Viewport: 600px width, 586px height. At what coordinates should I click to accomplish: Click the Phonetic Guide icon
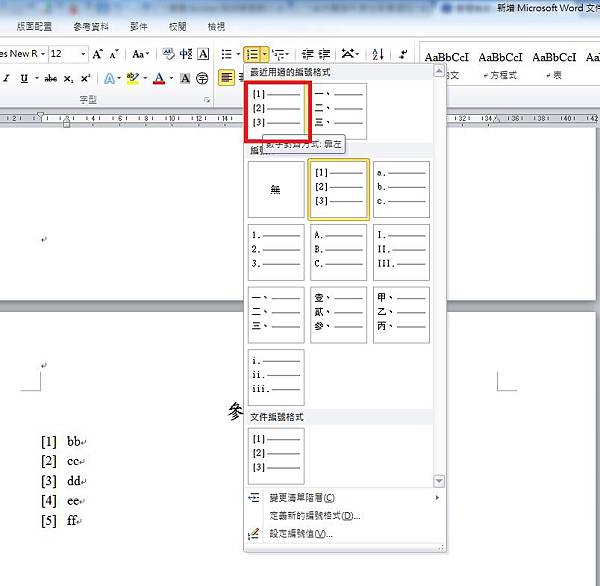(x=186, y=54)
